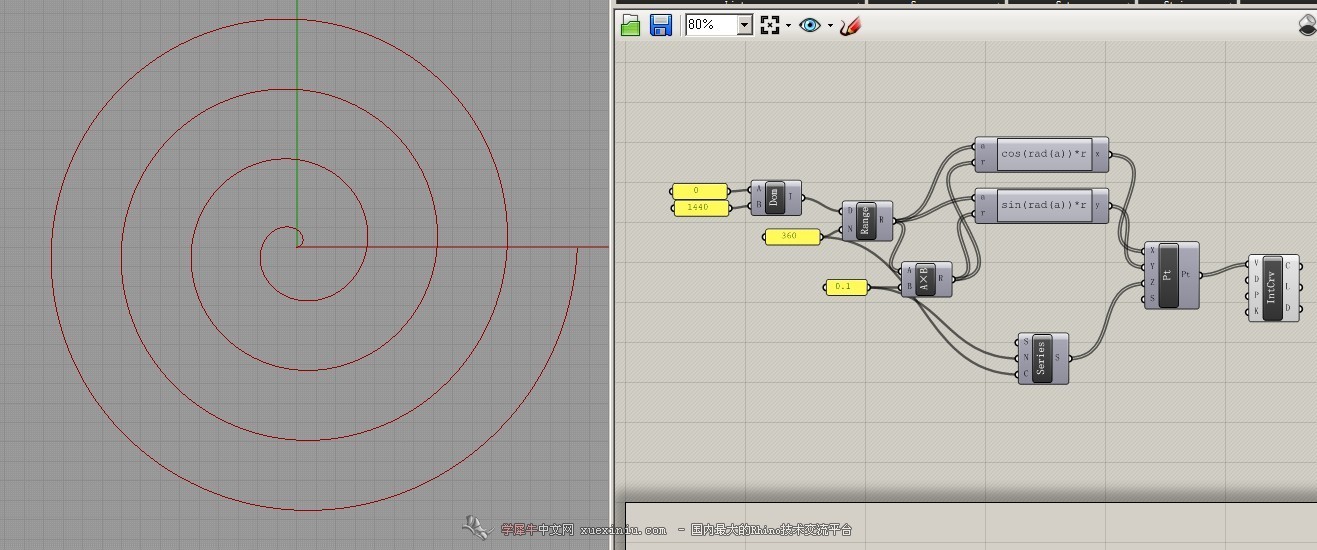Click the preview sphere icon at toolbar right
The image size is (1317, 550).
1307,26
